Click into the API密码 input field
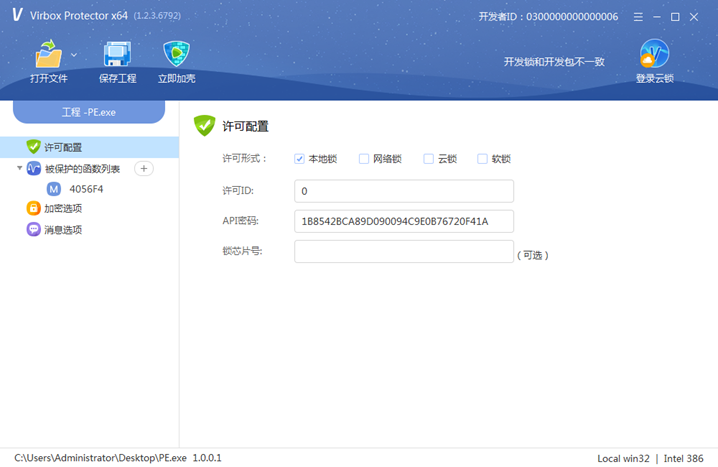This screenshot has width=718, height=467. (404, 222)
